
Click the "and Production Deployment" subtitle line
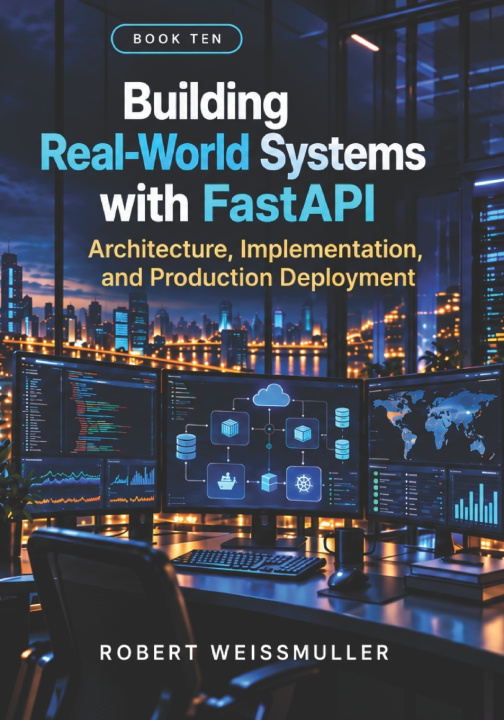click(258, 277)
